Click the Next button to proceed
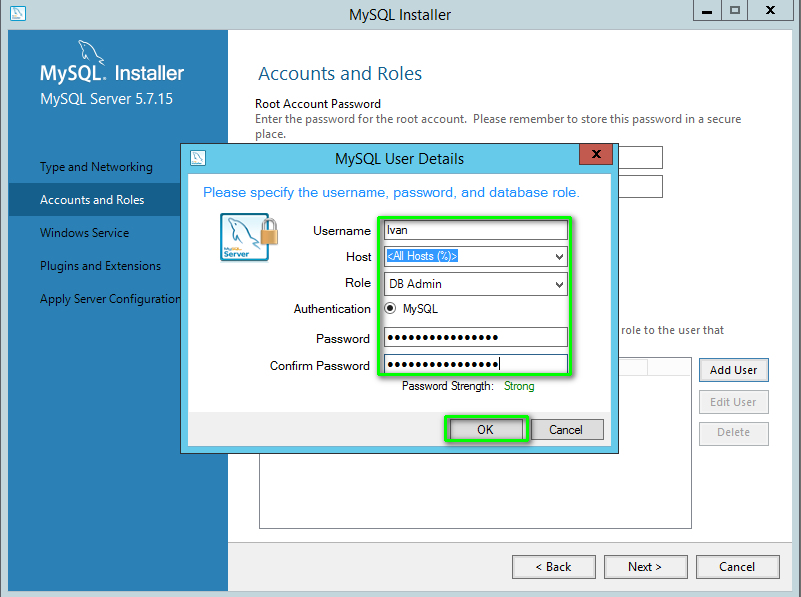801x597 pixels. [x=645, y=566]
